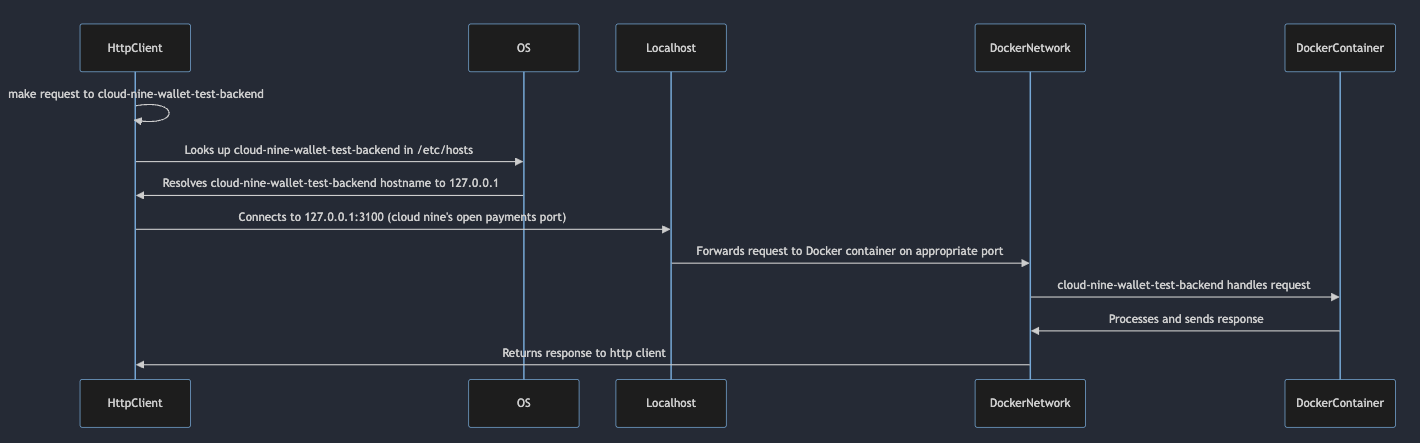Click the bottom HttpClient participant box
This screenshot has height=443, width=1420.
(135, 403)
